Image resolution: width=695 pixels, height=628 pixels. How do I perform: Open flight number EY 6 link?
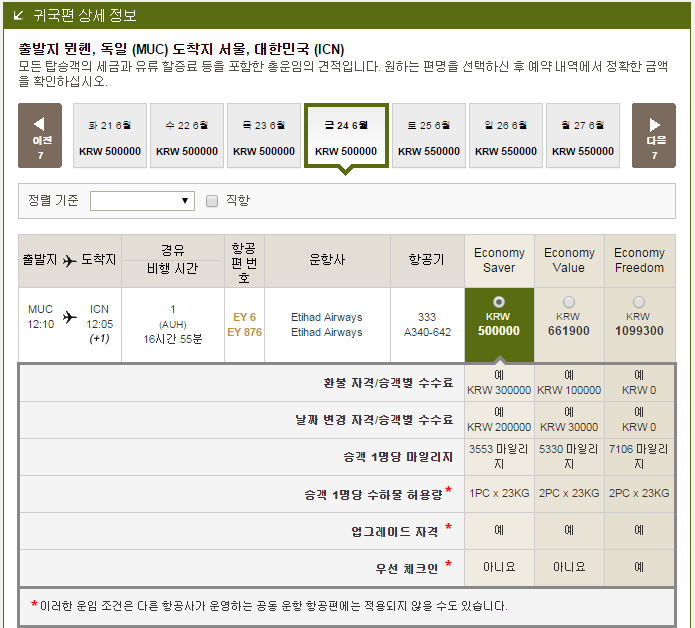tap(245, 317)
